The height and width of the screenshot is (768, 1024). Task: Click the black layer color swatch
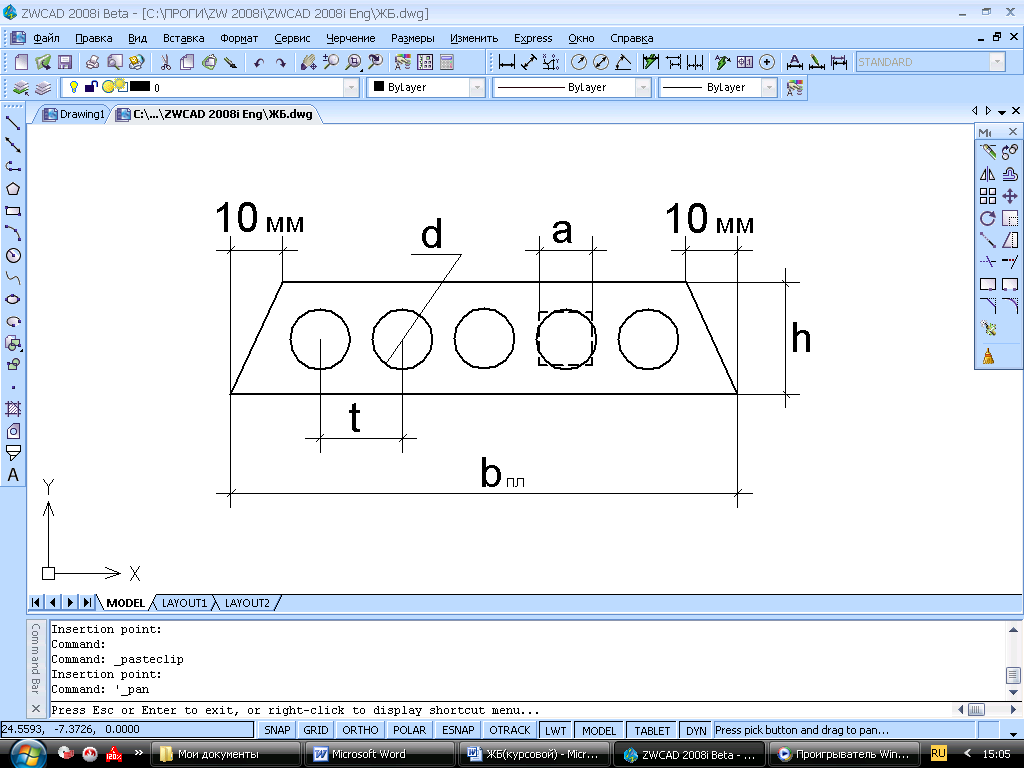pyautogui.click(x=140, y=86)
